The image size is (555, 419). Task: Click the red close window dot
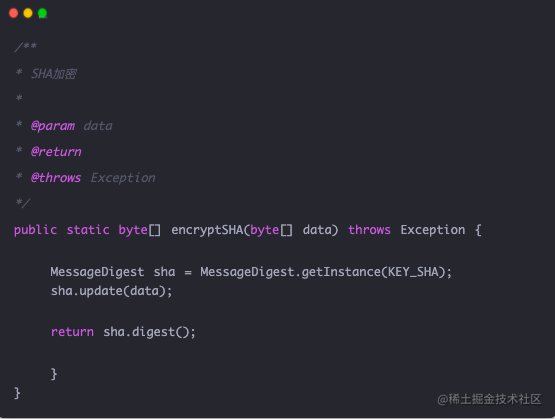[x=13, y=13]
